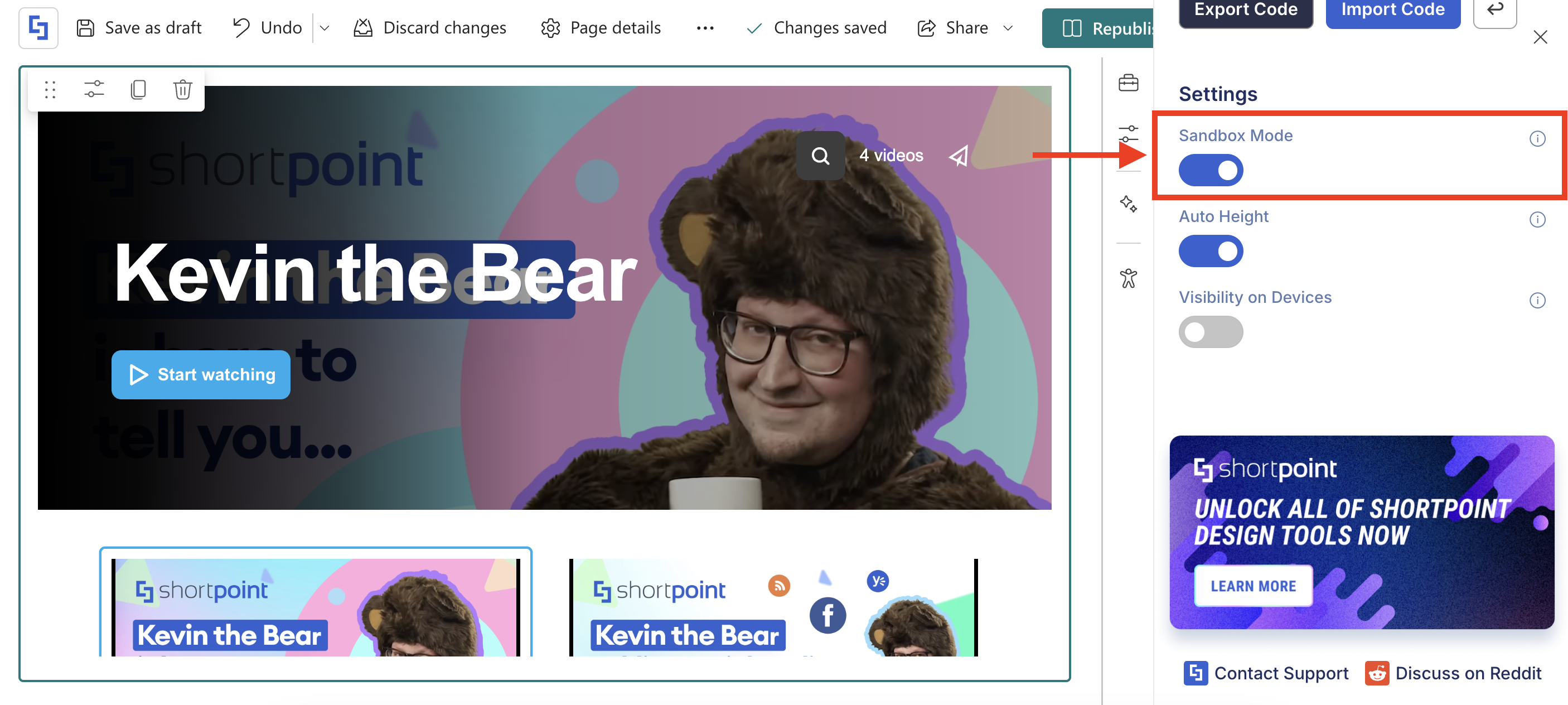Expand the Share dropdown chevron
This screenshot has width=1568, height=705.
pyautogui.click(x=1008, y=28)
